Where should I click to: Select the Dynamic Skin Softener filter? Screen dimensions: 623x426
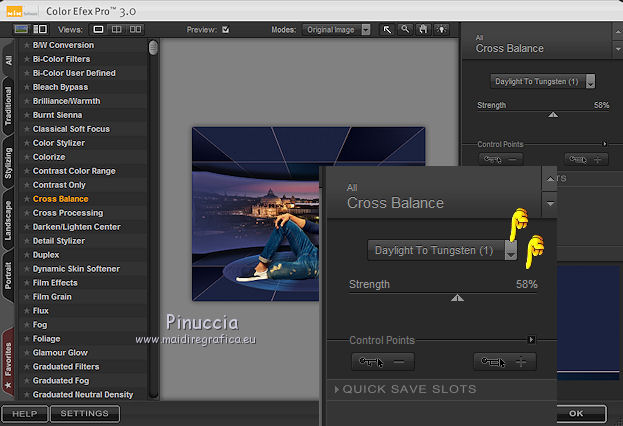(x=76, y=269)
